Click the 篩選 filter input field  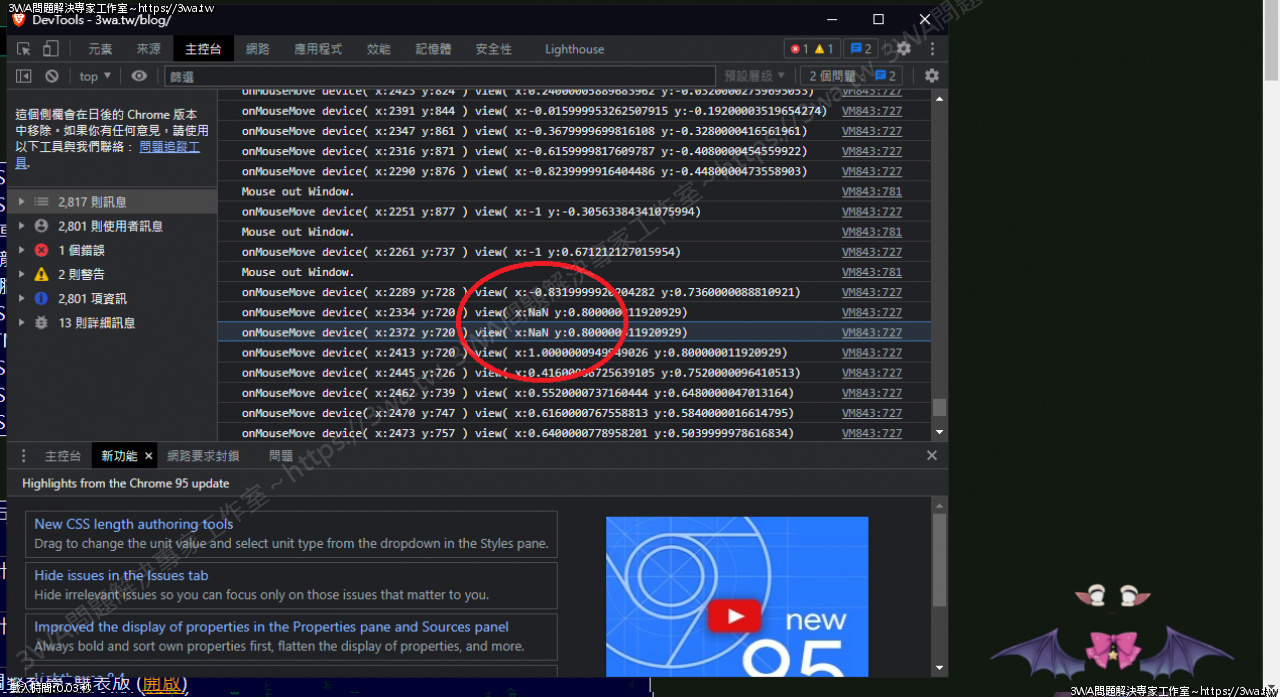pos(440,76)
